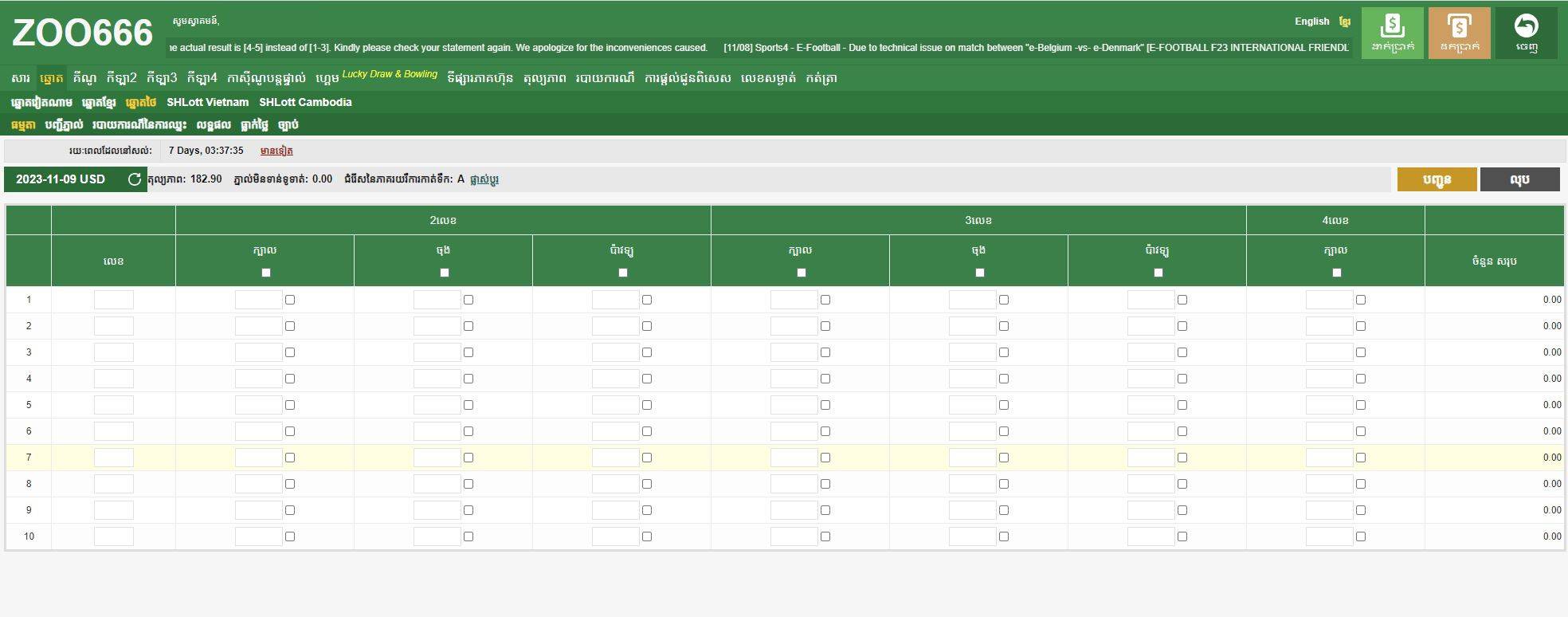Open the special promotions menu item
This screenshot has height=617, width=1568.
click(688, 78)
